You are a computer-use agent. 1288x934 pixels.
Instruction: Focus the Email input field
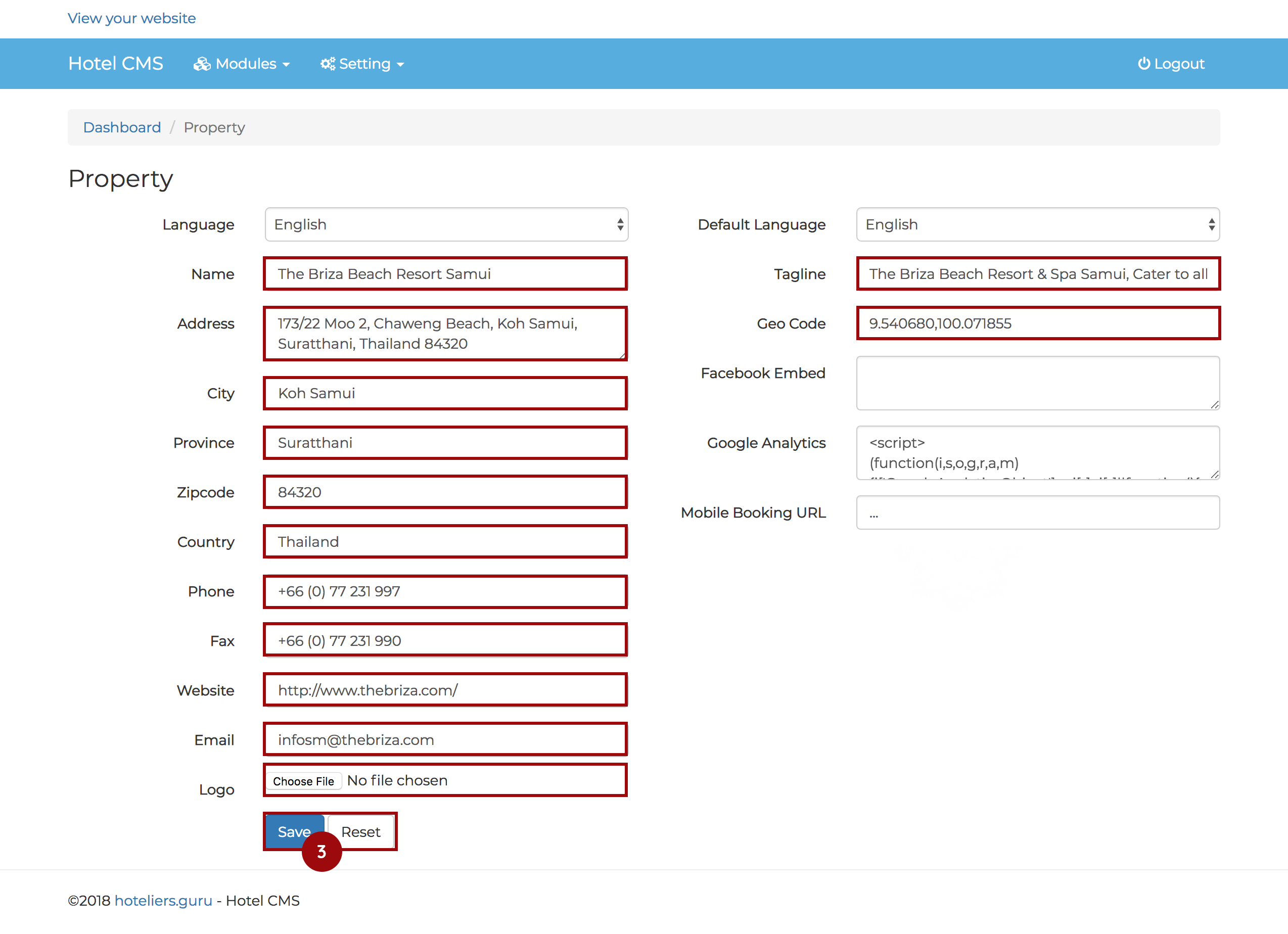click(x=445, y=740)
